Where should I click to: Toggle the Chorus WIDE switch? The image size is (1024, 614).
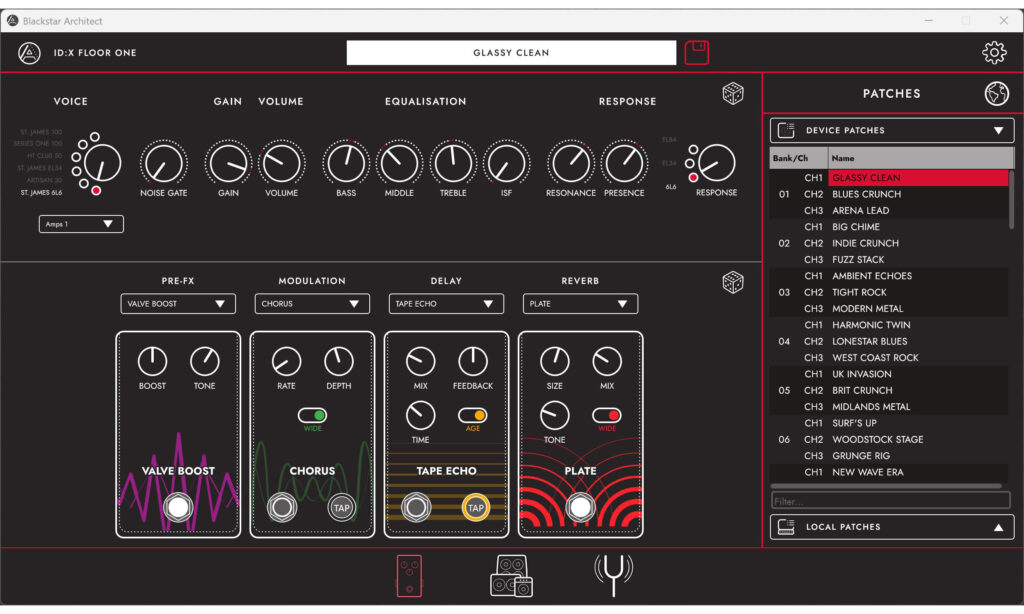point(312,415)
